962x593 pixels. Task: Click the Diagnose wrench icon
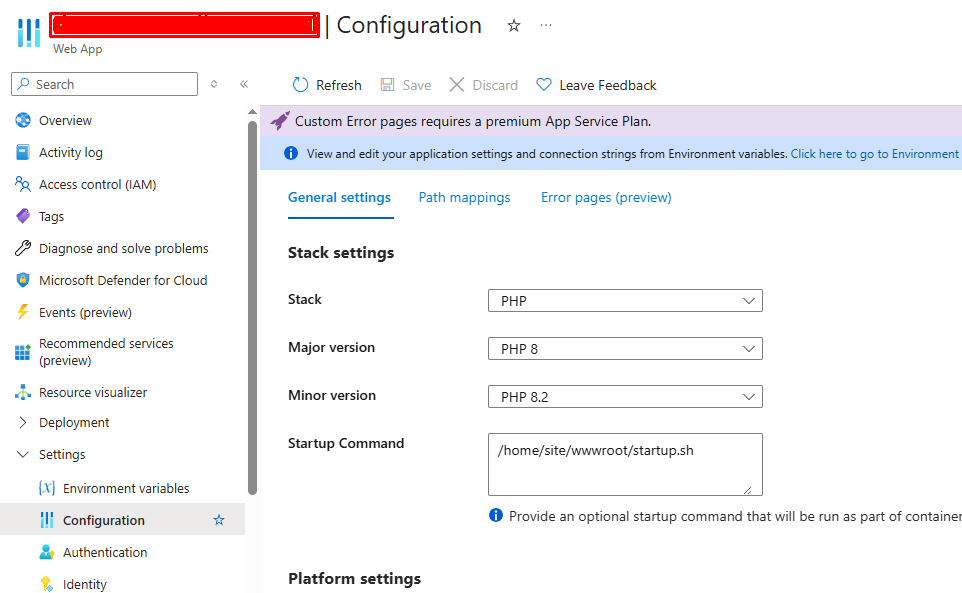[23, 248]
